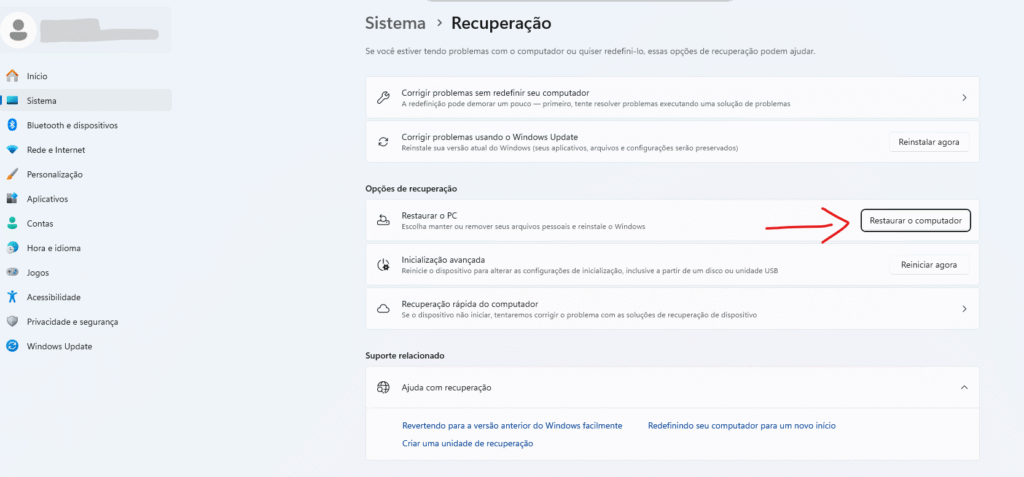The width and height of the screenshot is (1024, 477).
Task: Click the Opções de recuperação heading
Action: (411, 189)
